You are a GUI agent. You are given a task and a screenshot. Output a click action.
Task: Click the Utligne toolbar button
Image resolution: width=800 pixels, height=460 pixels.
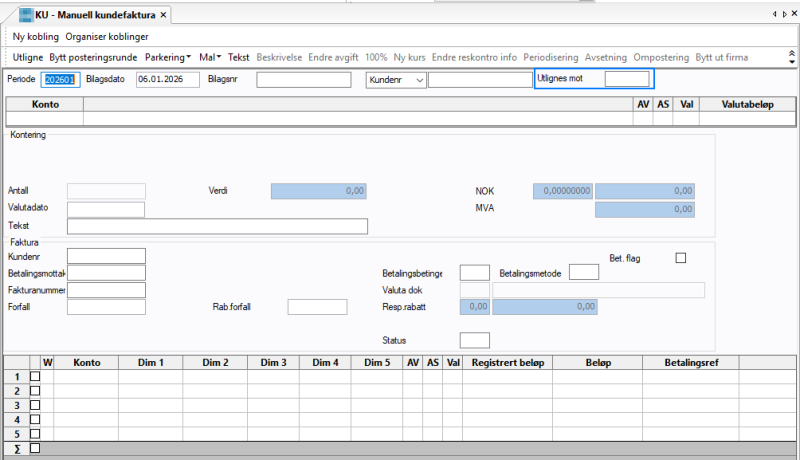tap(28, 57)
